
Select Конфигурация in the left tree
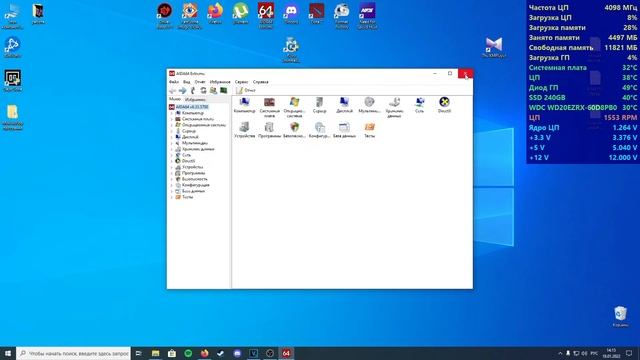(x=196, y=185)
